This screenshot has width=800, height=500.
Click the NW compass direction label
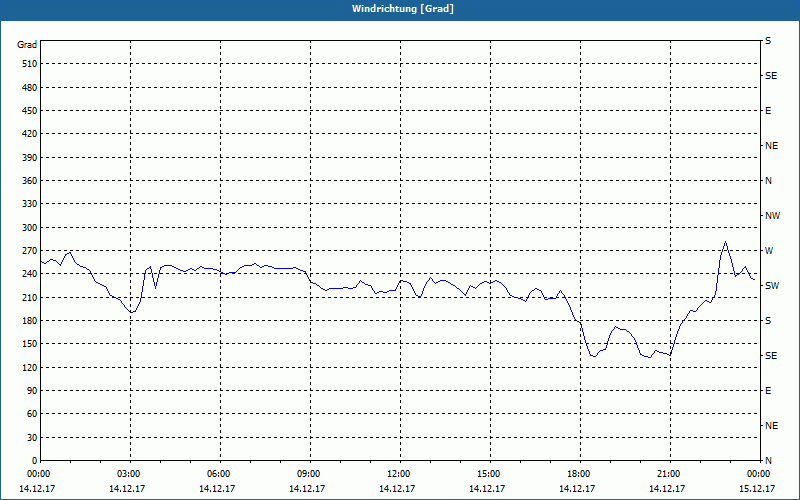point(772,216)
